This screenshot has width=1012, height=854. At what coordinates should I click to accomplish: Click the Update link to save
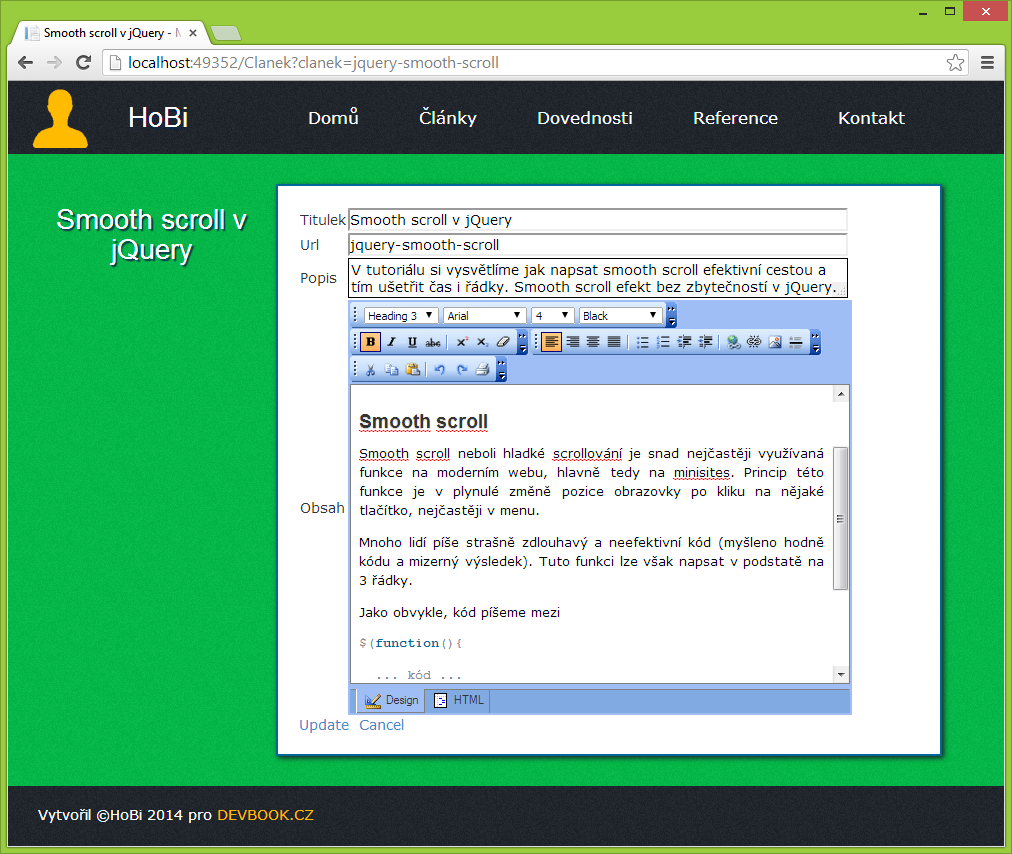(323, 724)
